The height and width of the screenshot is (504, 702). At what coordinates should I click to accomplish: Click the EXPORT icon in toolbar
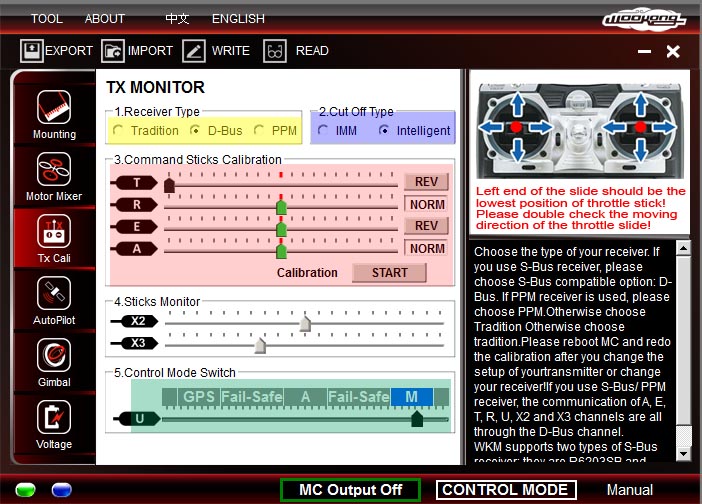[x=32, y=51]
